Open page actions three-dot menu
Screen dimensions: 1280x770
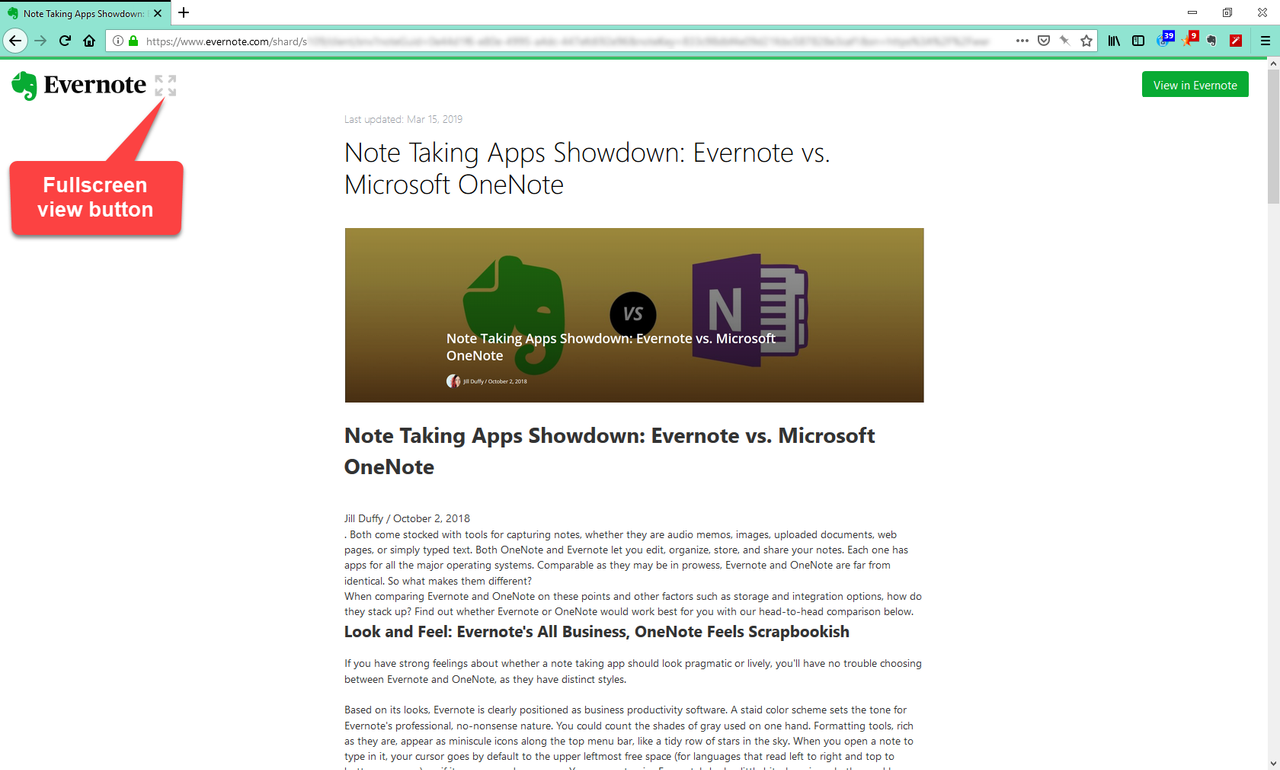[x=1021, y=41]
